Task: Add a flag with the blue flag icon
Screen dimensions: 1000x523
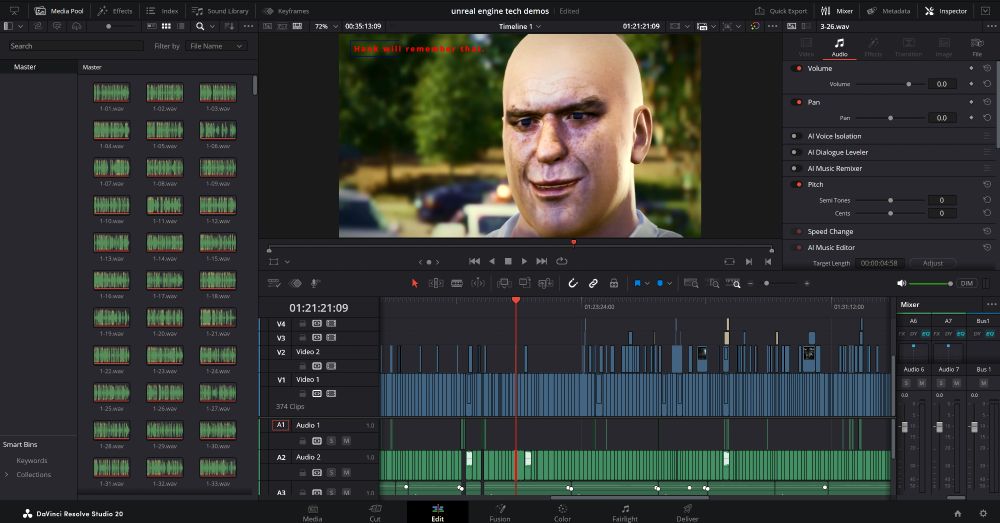Action: [637, 283]
